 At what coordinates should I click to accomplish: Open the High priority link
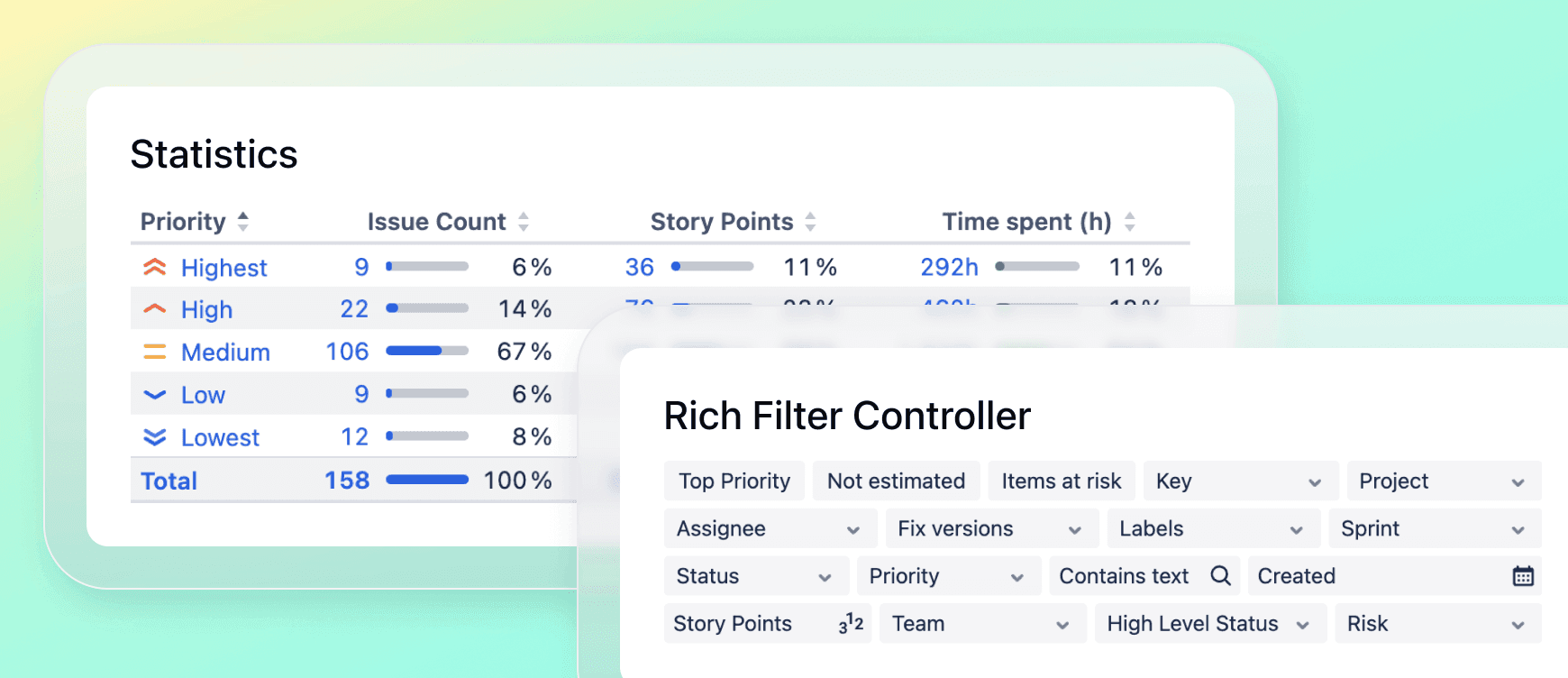[x=206, y=309]
